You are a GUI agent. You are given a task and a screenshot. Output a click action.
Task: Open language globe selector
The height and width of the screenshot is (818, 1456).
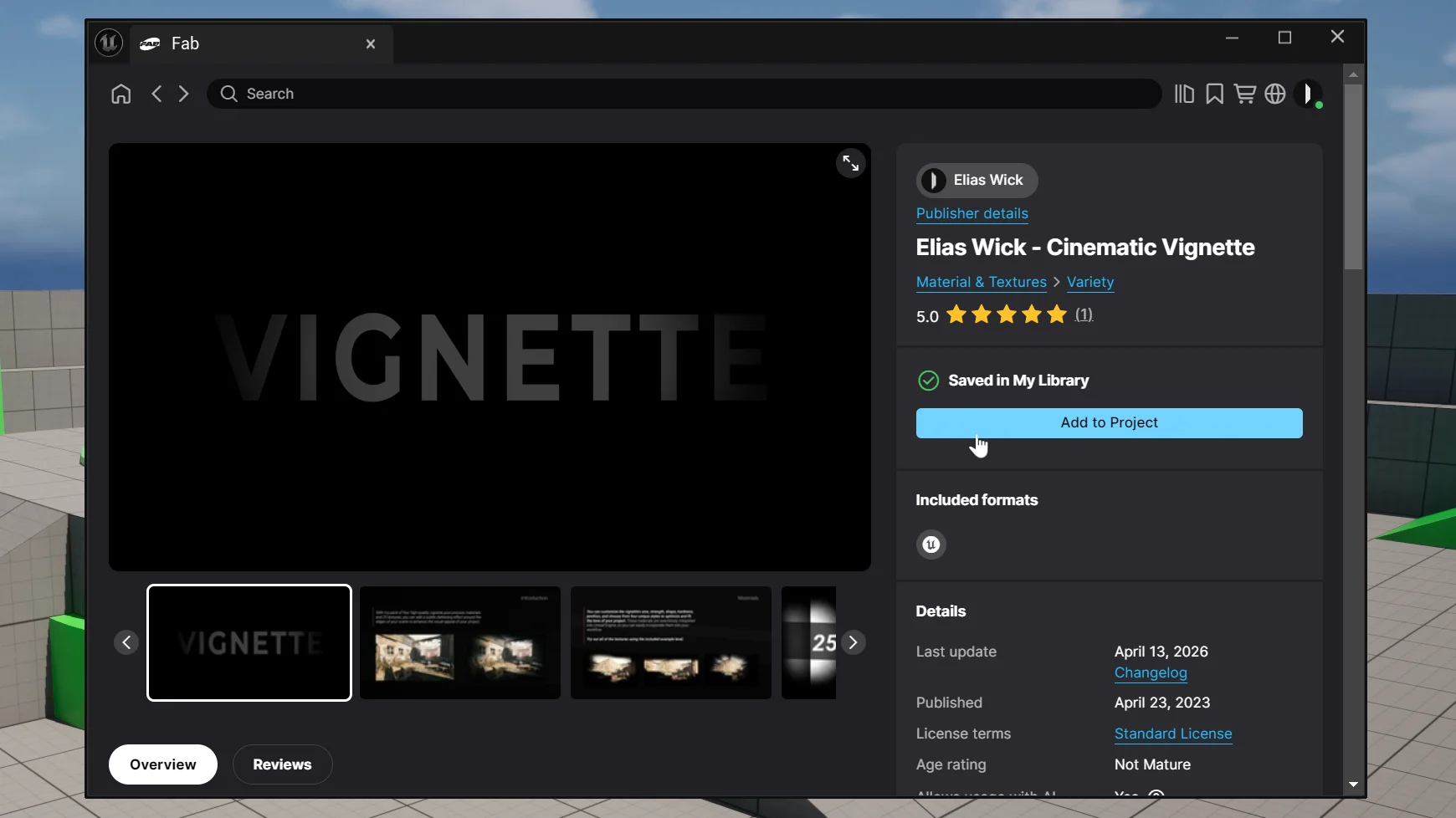pyautogui.click(x=1275, y=94)
